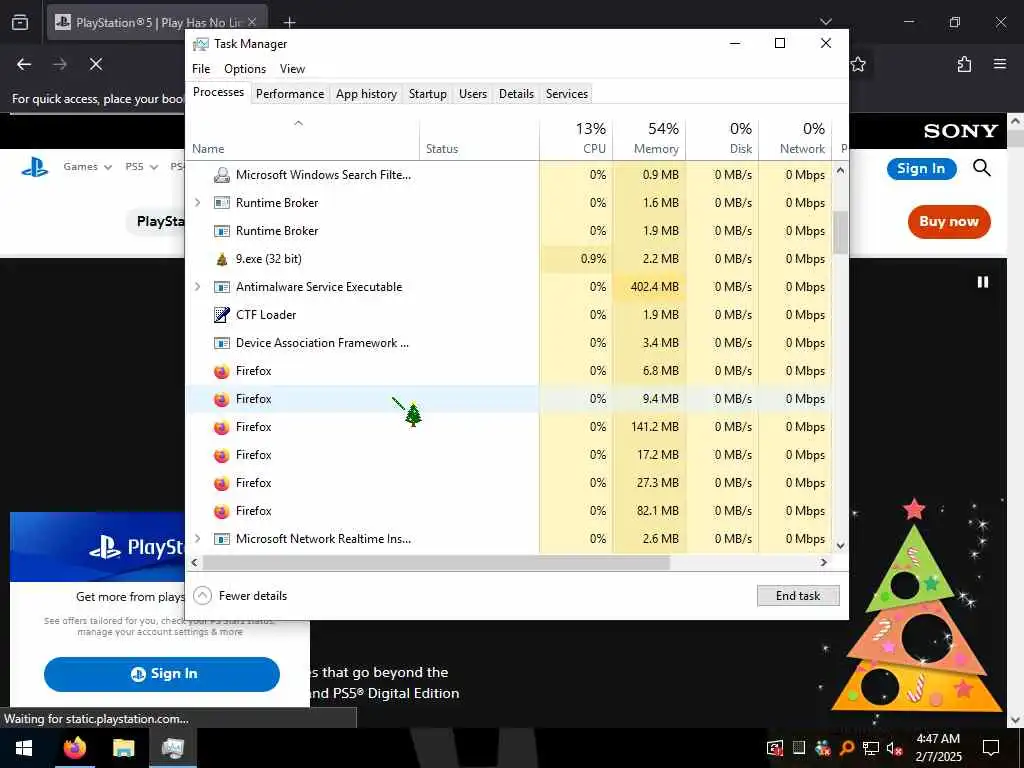Open File Explorer from the taskbar
The width and height of the screenshot is (1024, 768).
(123, 748)
